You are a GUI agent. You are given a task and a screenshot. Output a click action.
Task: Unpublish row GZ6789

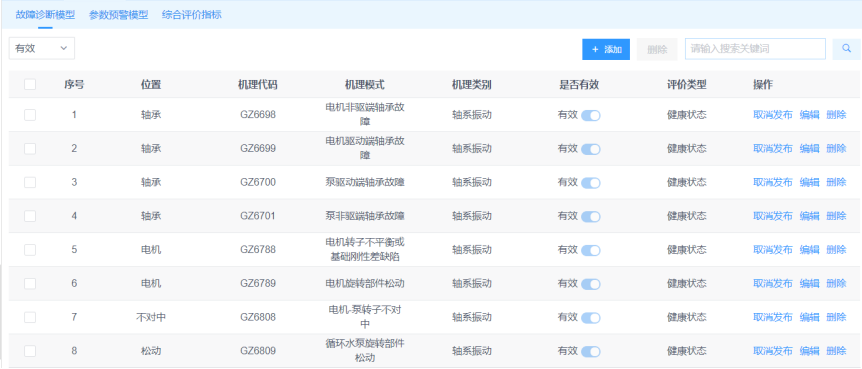(772, 284)
